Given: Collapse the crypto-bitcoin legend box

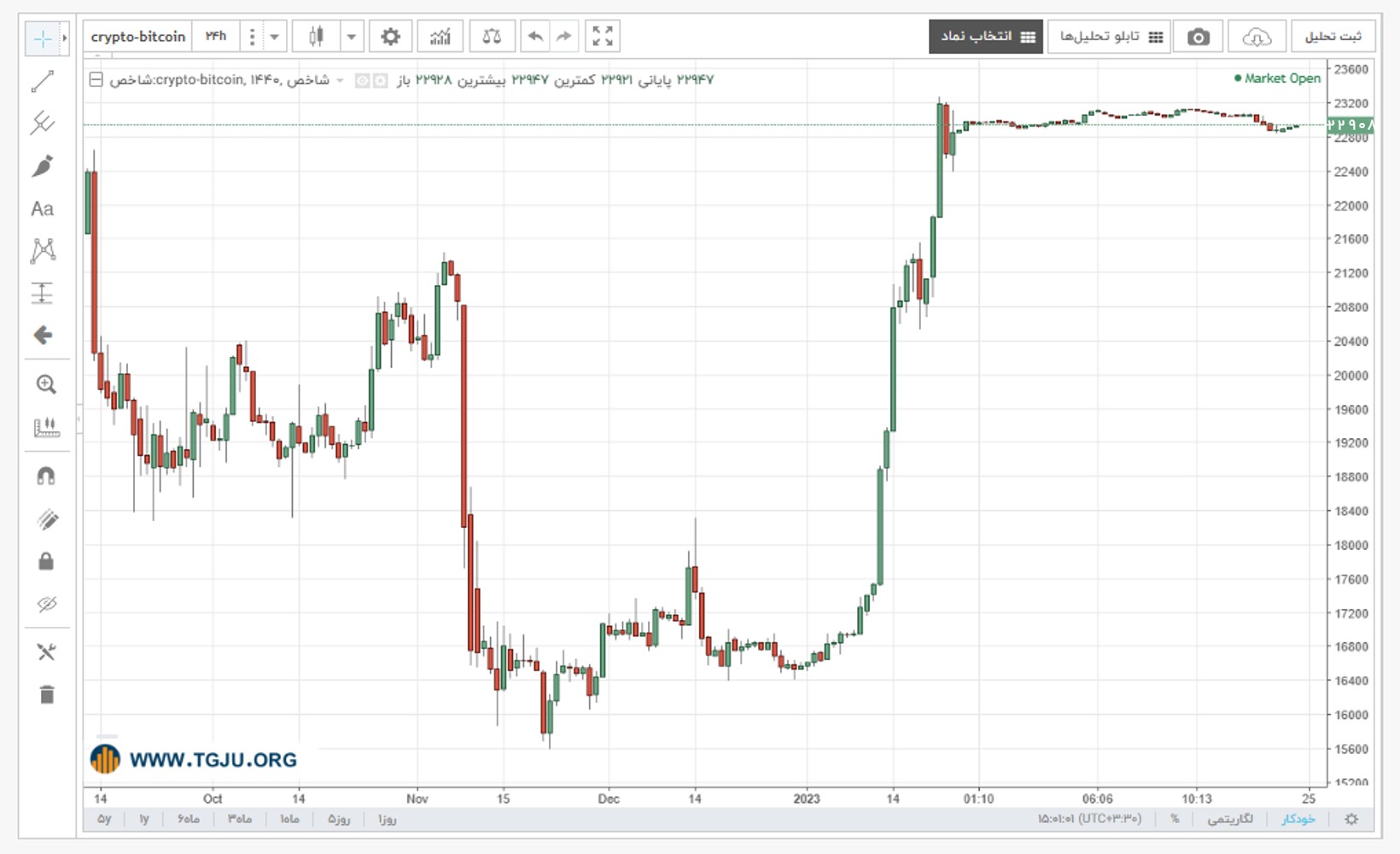Looking at the screenshot, I should point(96,80).
